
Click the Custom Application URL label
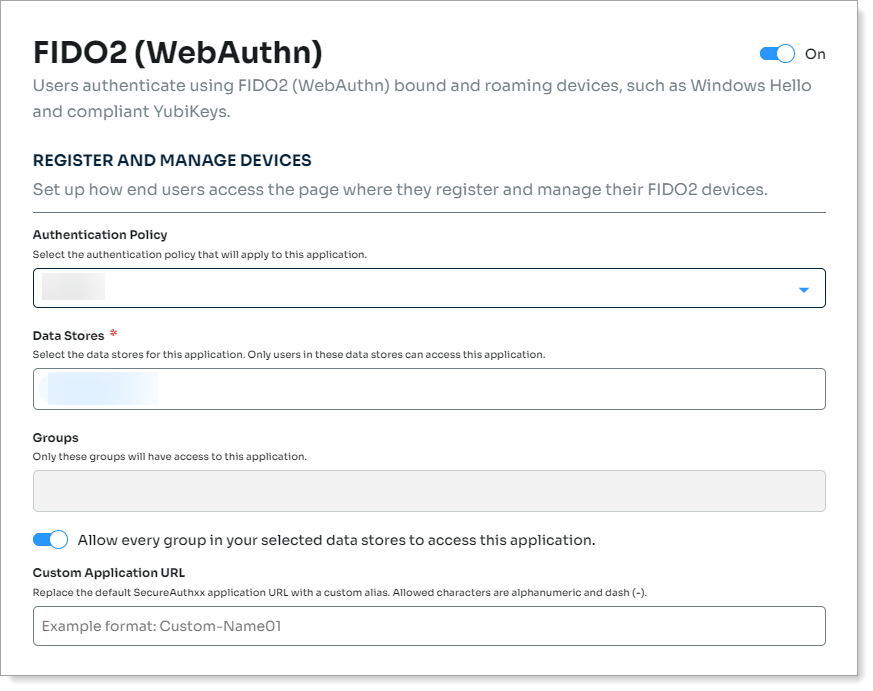pyautogui.click(x=108, y=573)
